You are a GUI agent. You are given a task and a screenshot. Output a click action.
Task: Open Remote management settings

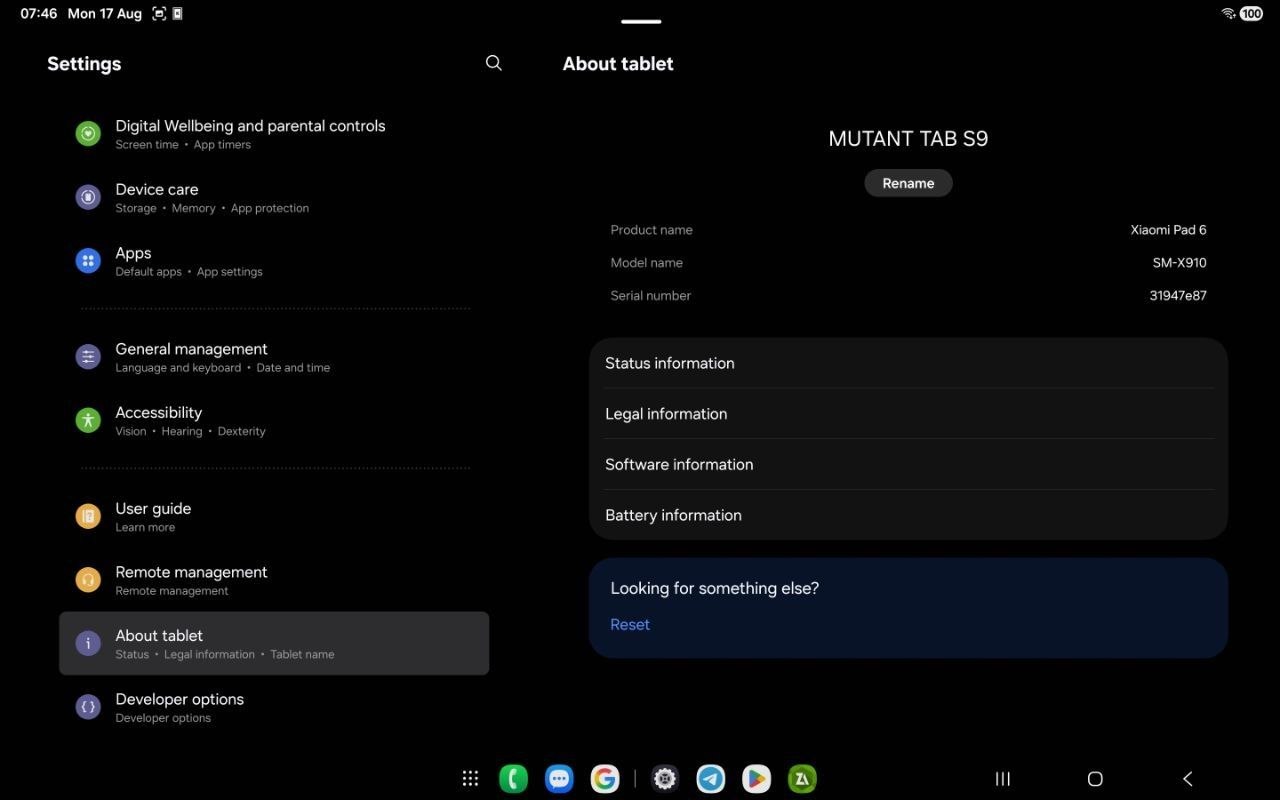click(x=274, y=580)
